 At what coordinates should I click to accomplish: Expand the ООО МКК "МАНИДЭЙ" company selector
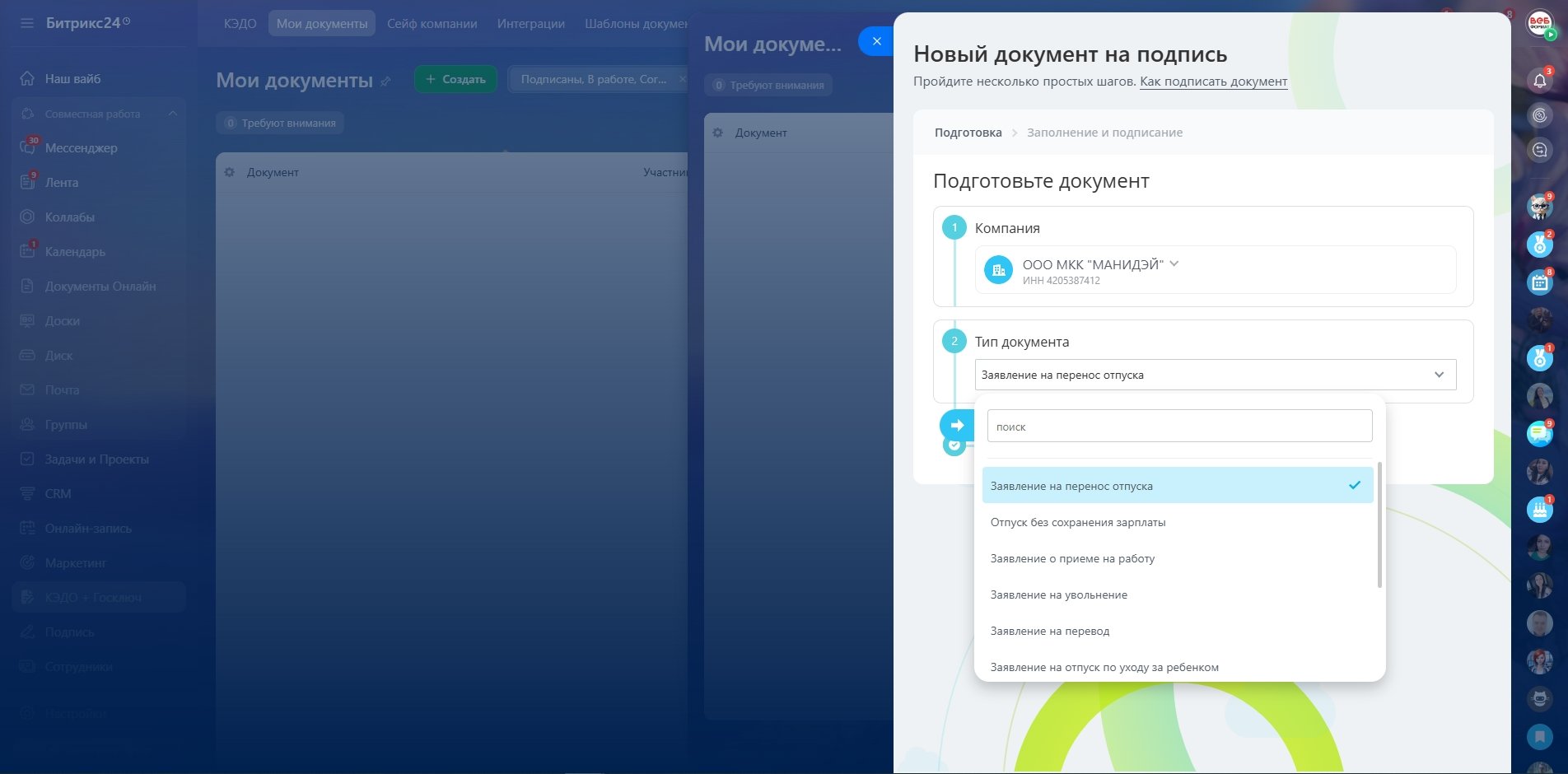(x=1100, y=264)
